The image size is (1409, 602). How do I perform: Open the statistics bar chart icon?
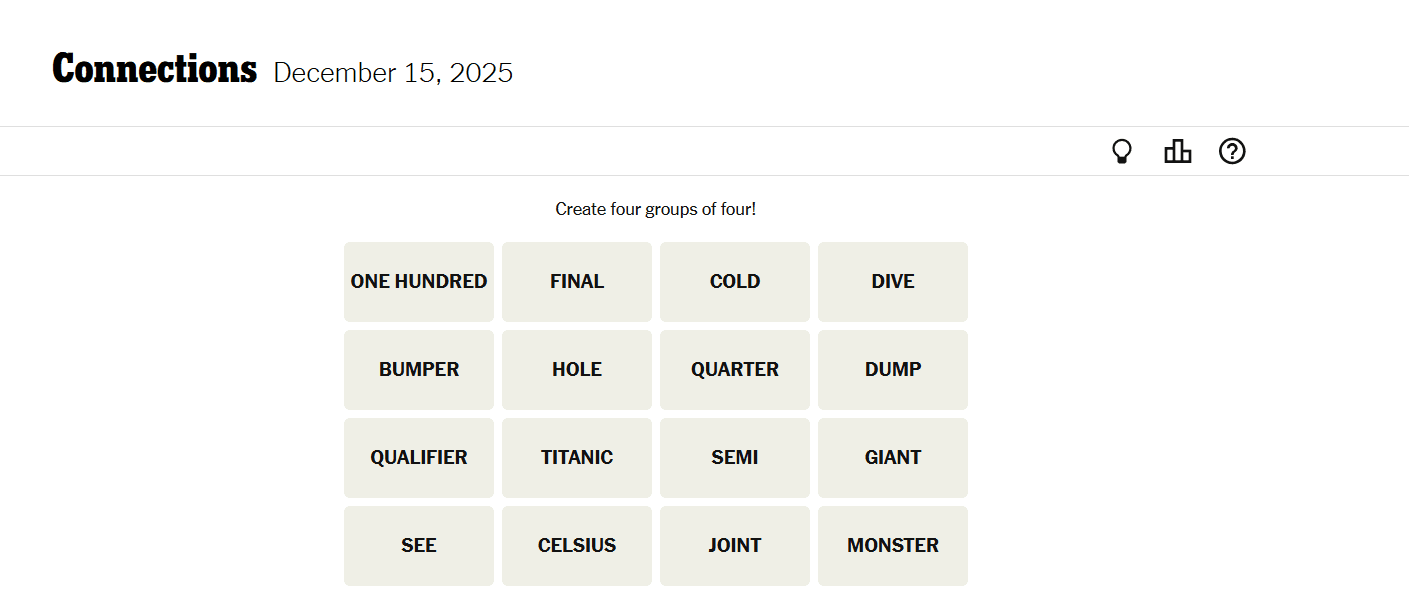coord(1177,152)
